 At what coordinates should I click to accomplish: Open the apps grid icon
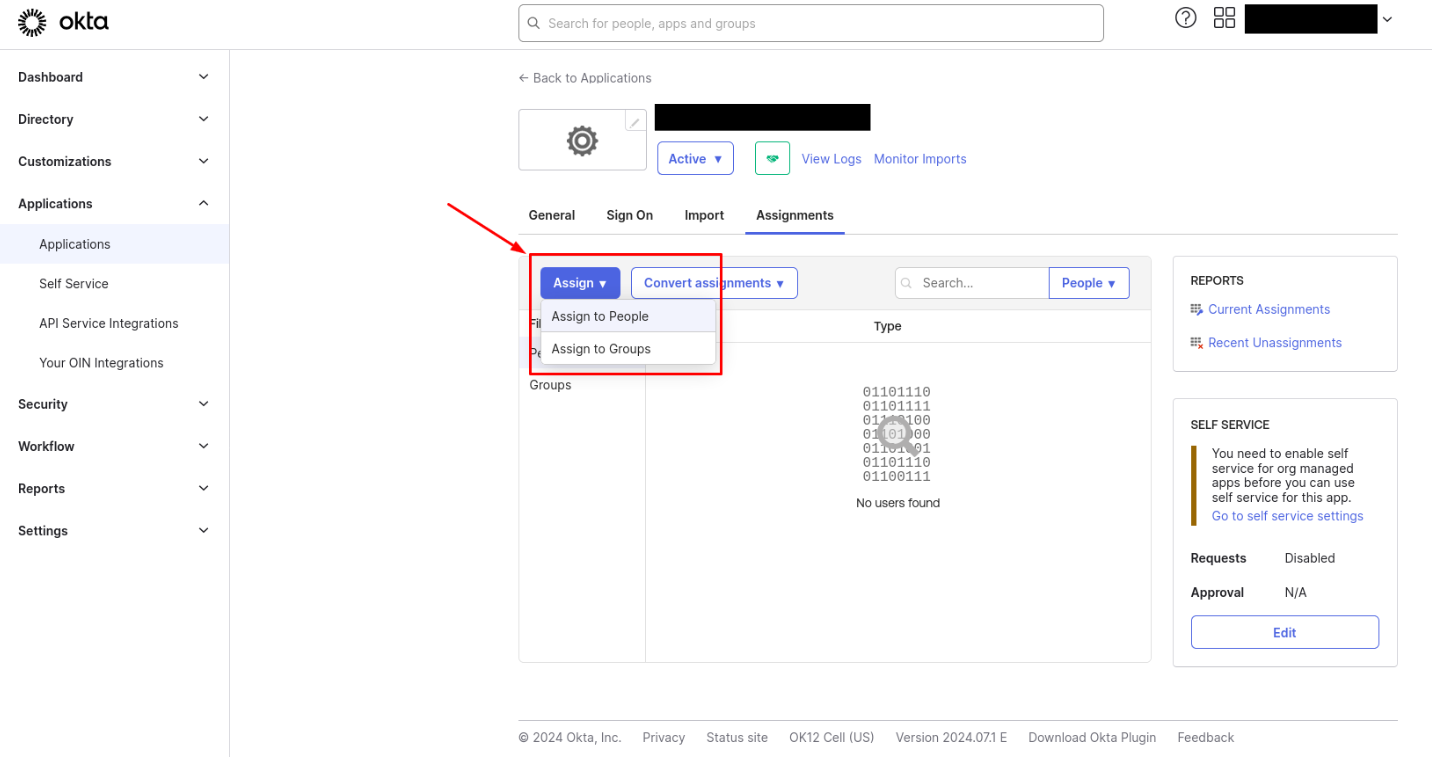(1224, 18)
